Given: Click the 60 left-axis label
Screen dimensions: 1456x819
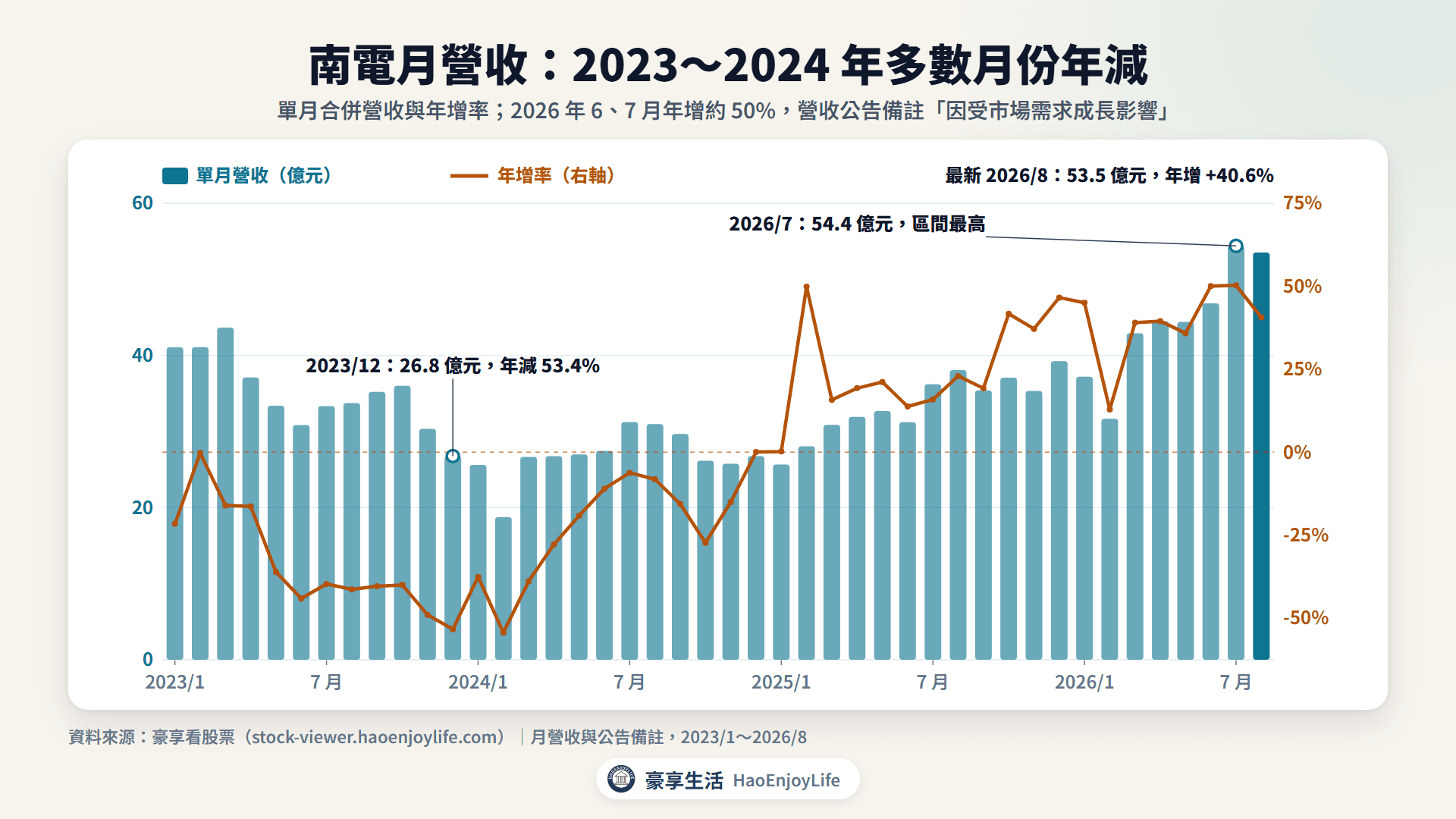Looking at the screenshot, I should (143, 203).
